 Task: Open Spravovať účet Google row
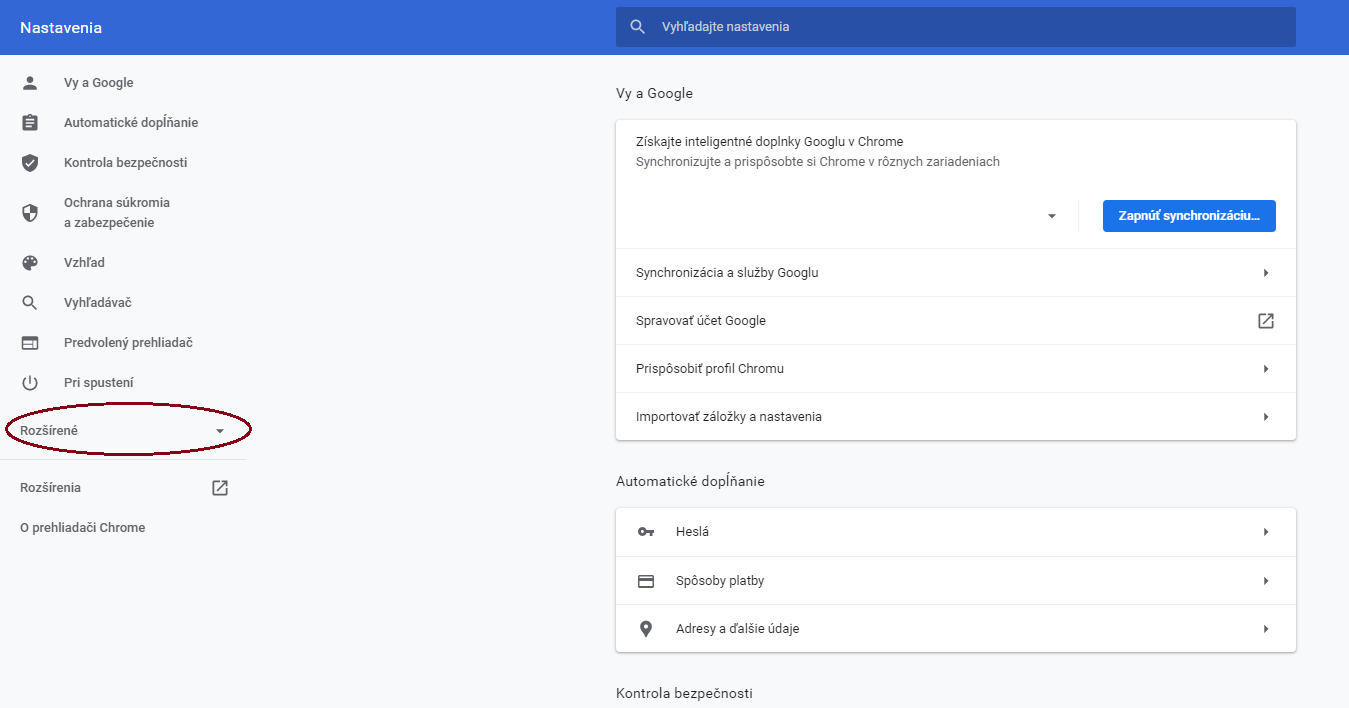point(956,321)
